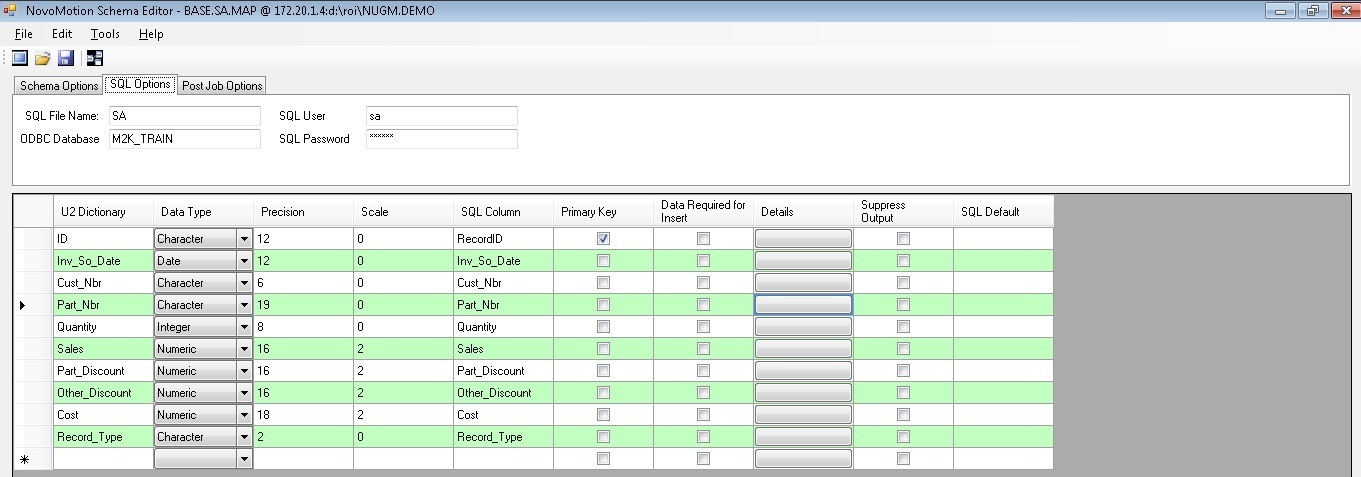Screen dimensions: 1361x477
Task: Uncheck Primary Key for the ID row
Action: 603,239
